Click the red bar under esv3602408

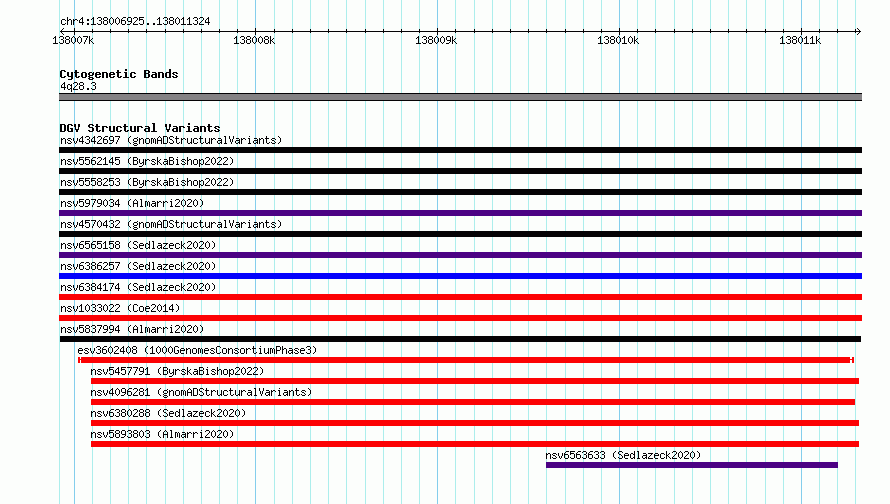(x=466, y=360)
